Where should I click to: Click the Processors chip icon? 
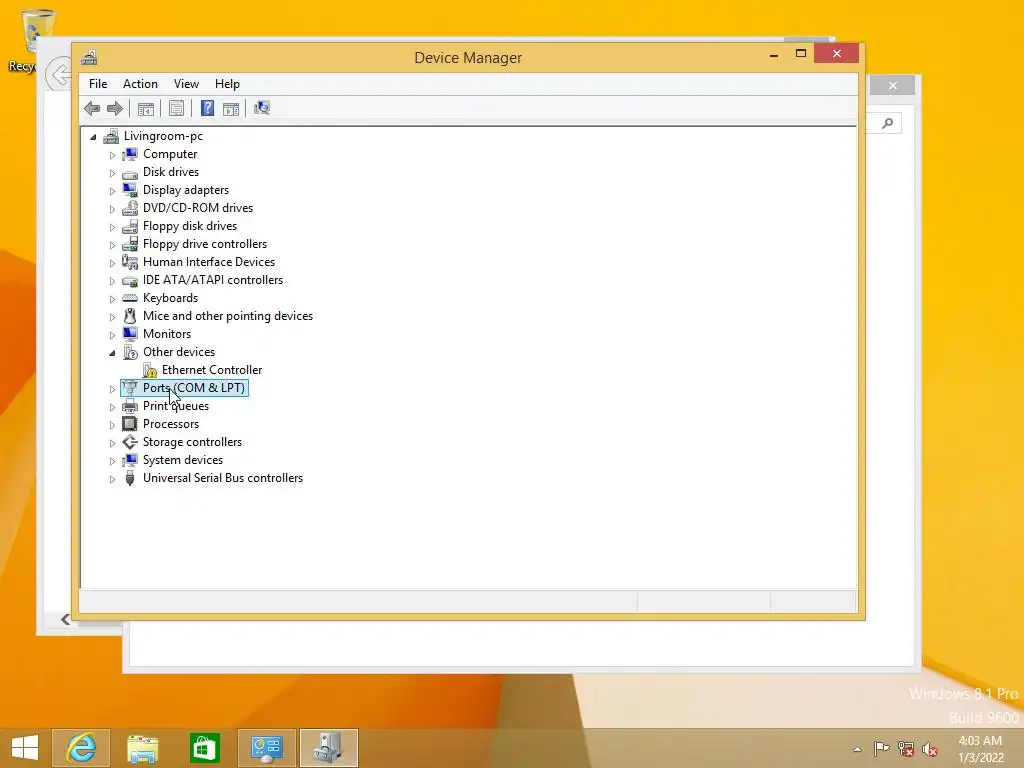click(x=130, y=424)
